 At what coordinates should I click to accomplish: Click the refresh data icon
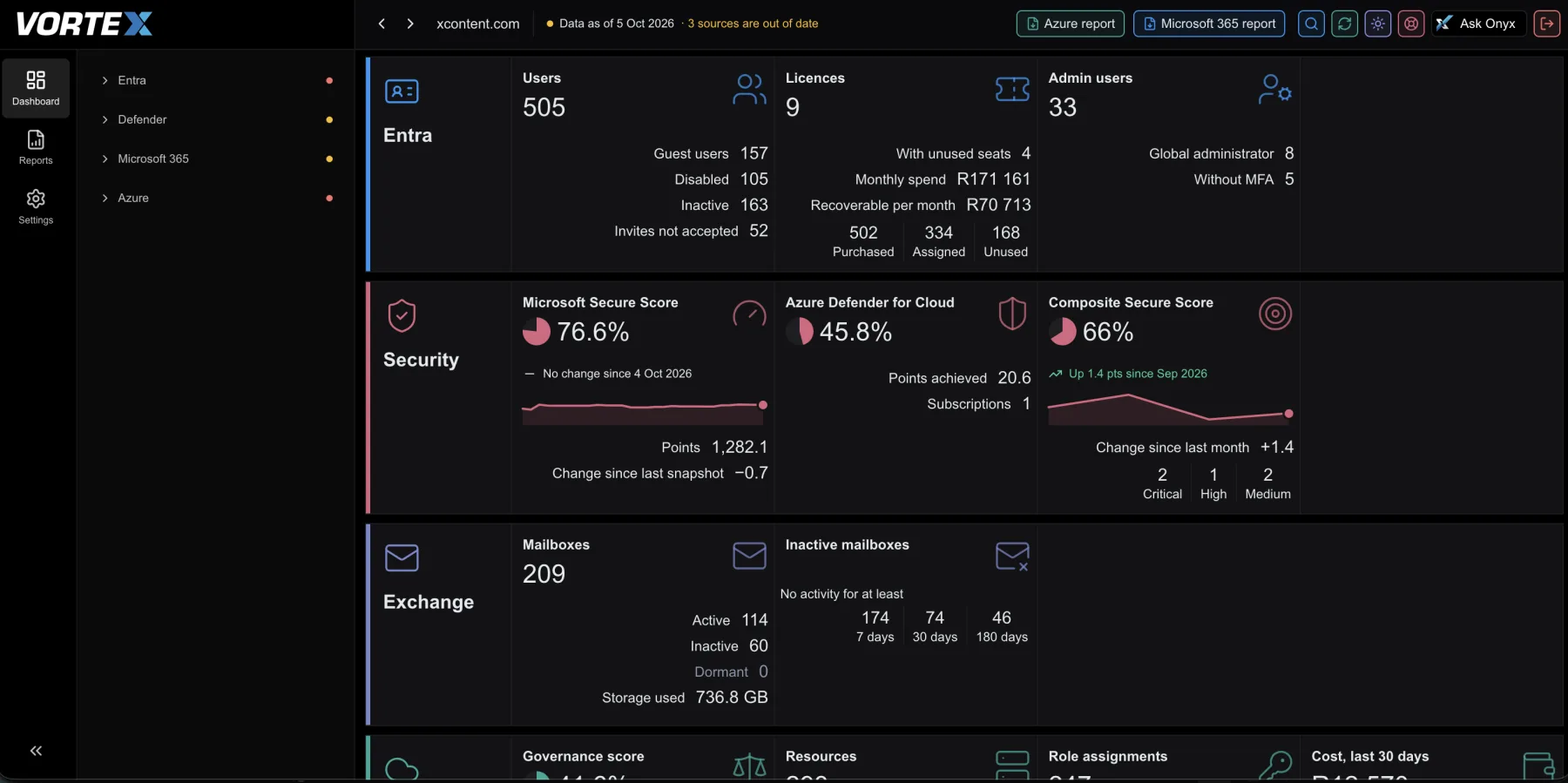[1344, 24]
